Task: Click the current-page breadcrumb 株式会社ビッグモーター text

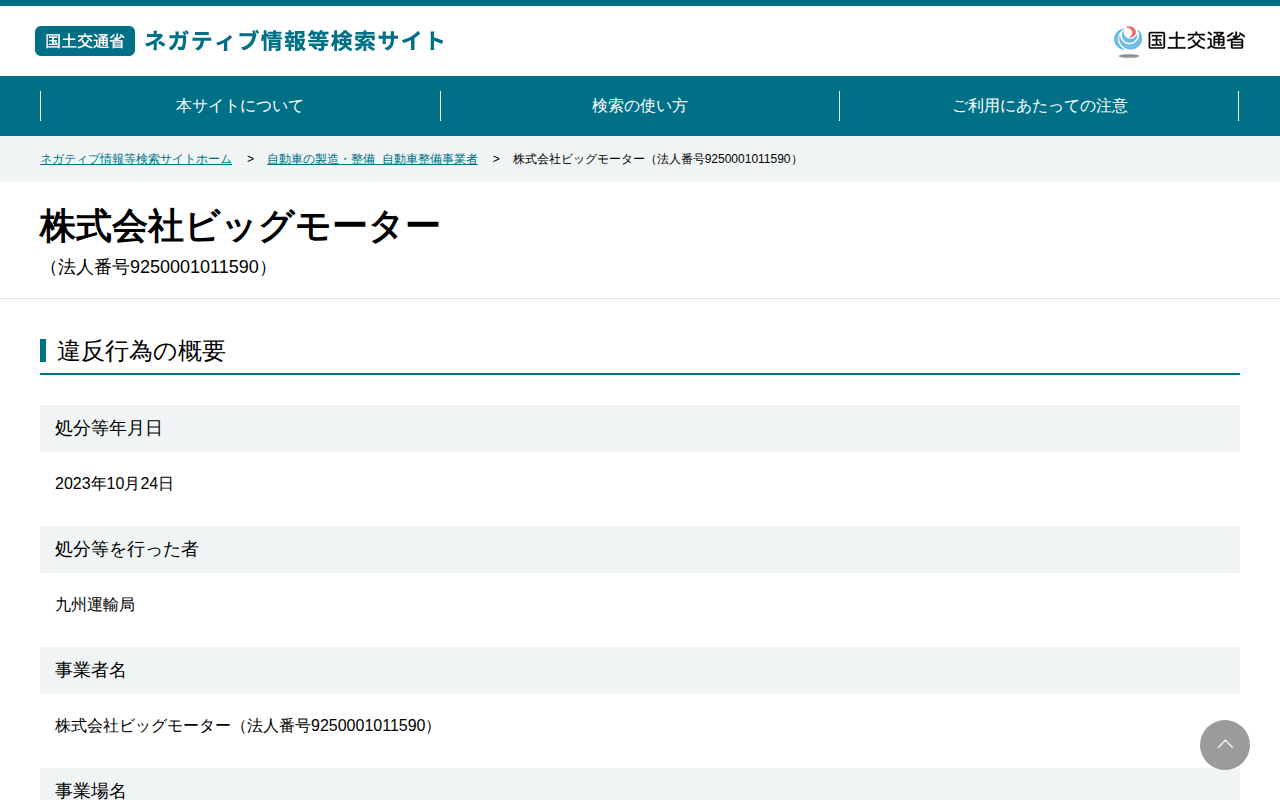Action: click(x=656, y=159)
